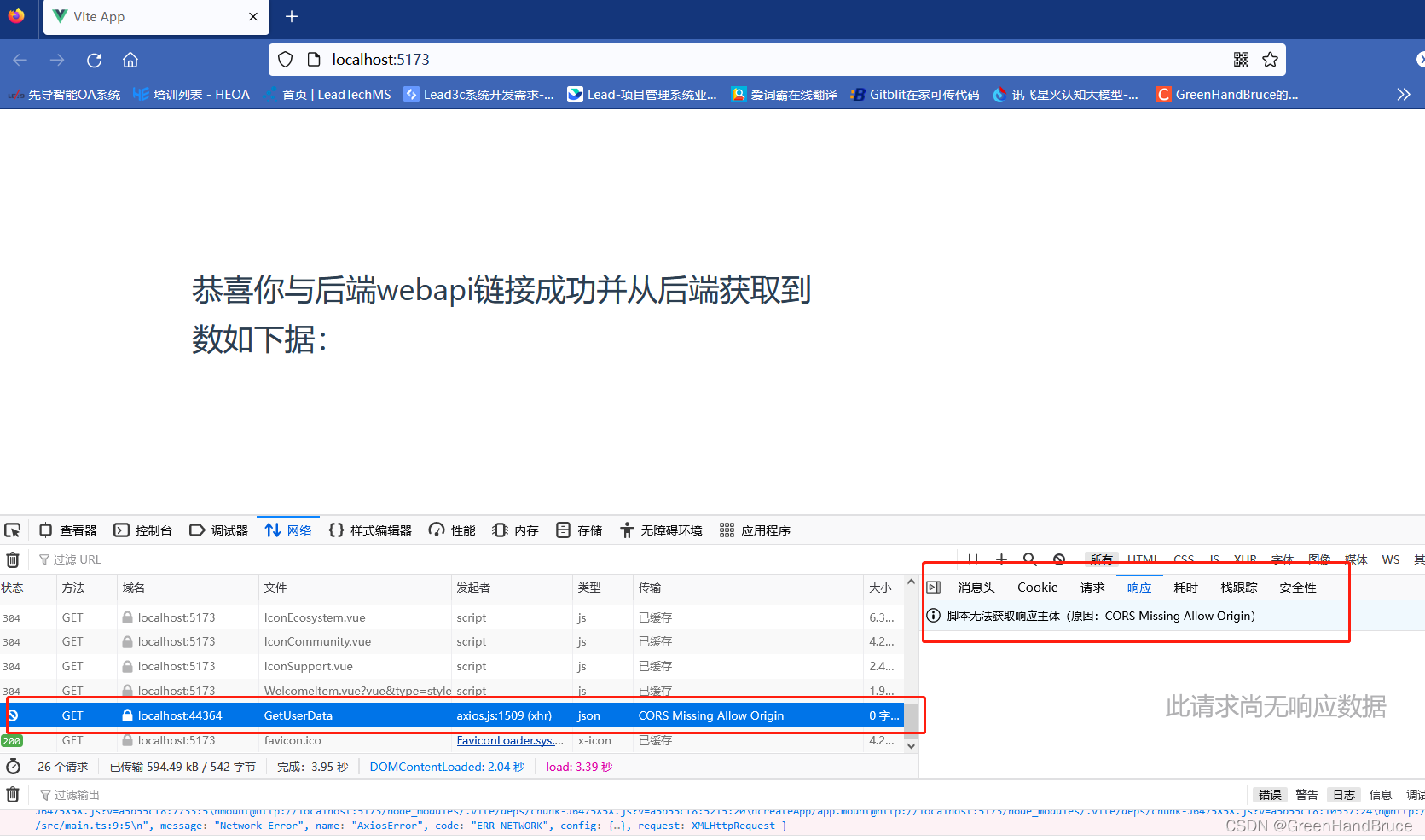
Task: Open the 查看器 inspector panel
Action: pyautogui.click(x=67, y=530)
